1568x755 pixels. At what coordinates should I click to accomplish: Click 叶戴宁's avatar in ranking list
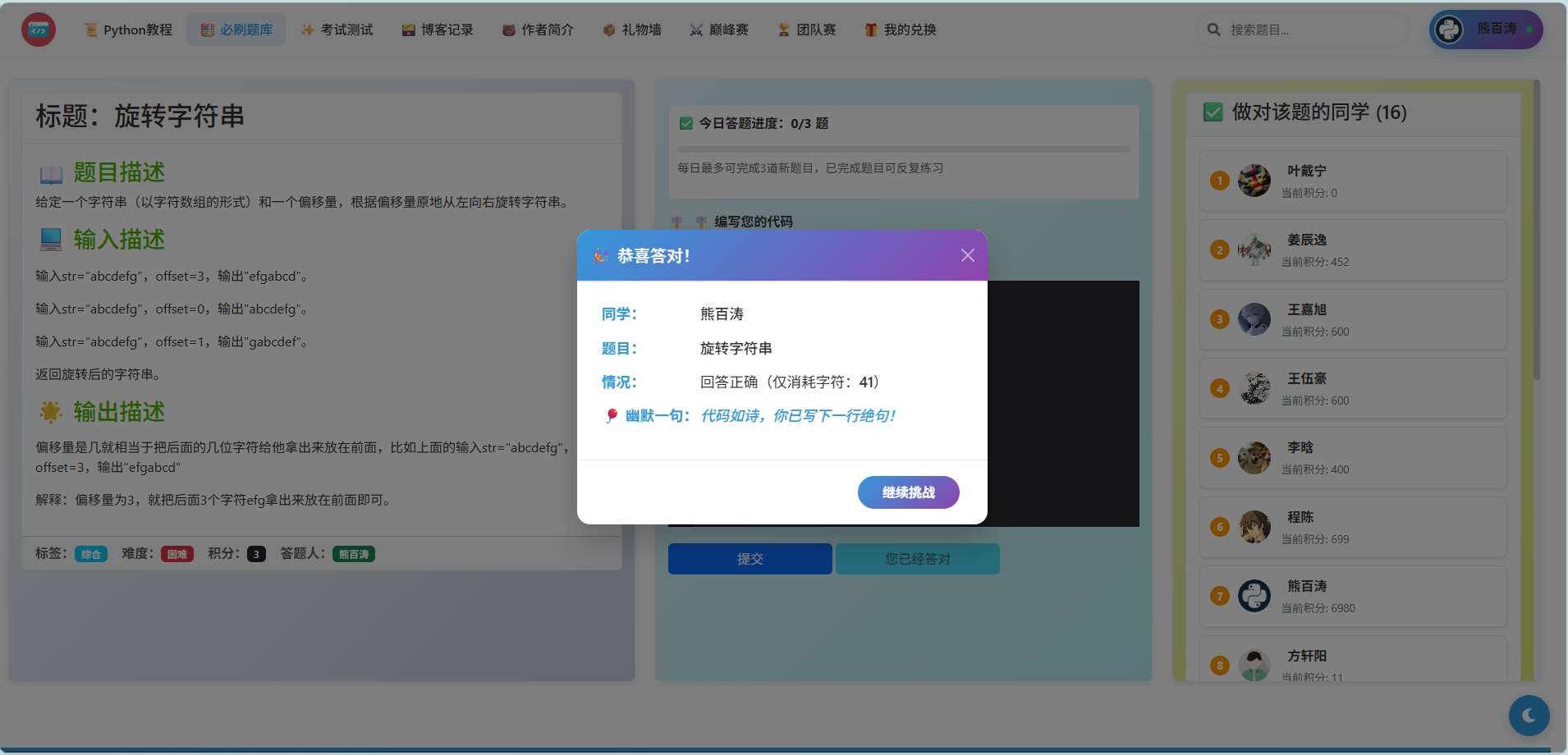point(1254,181)
